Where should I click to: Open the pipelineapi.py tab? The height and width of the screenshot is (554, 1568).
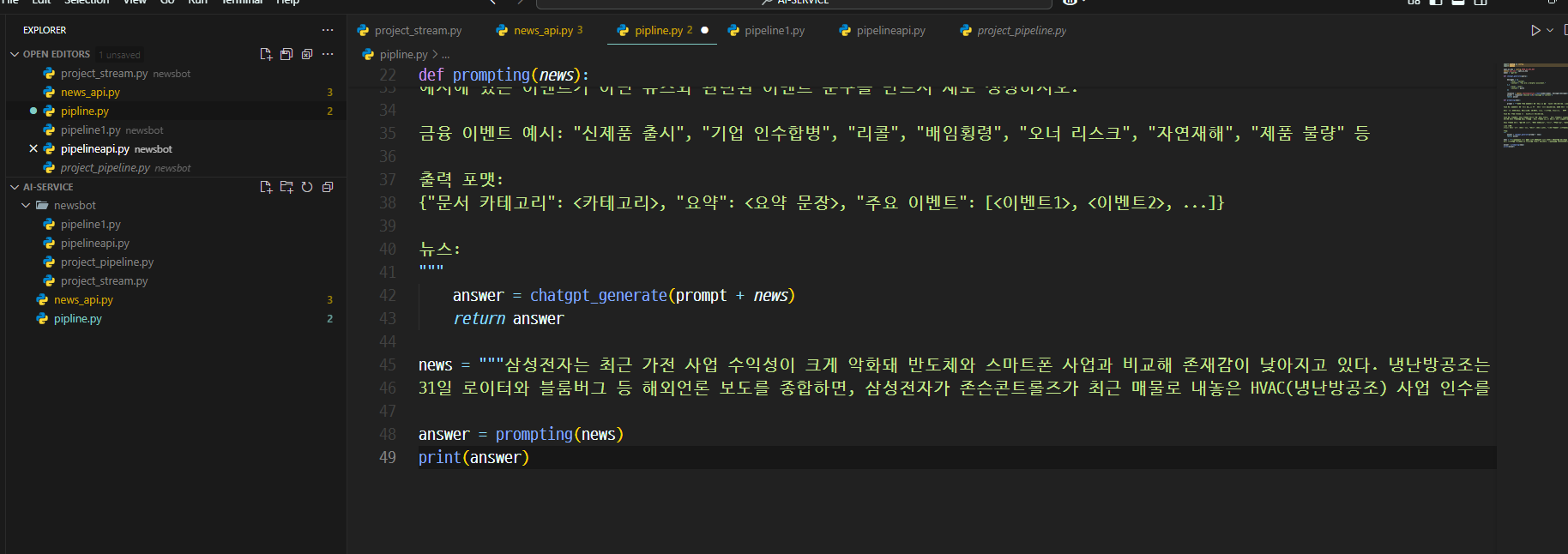pos(882,30)
